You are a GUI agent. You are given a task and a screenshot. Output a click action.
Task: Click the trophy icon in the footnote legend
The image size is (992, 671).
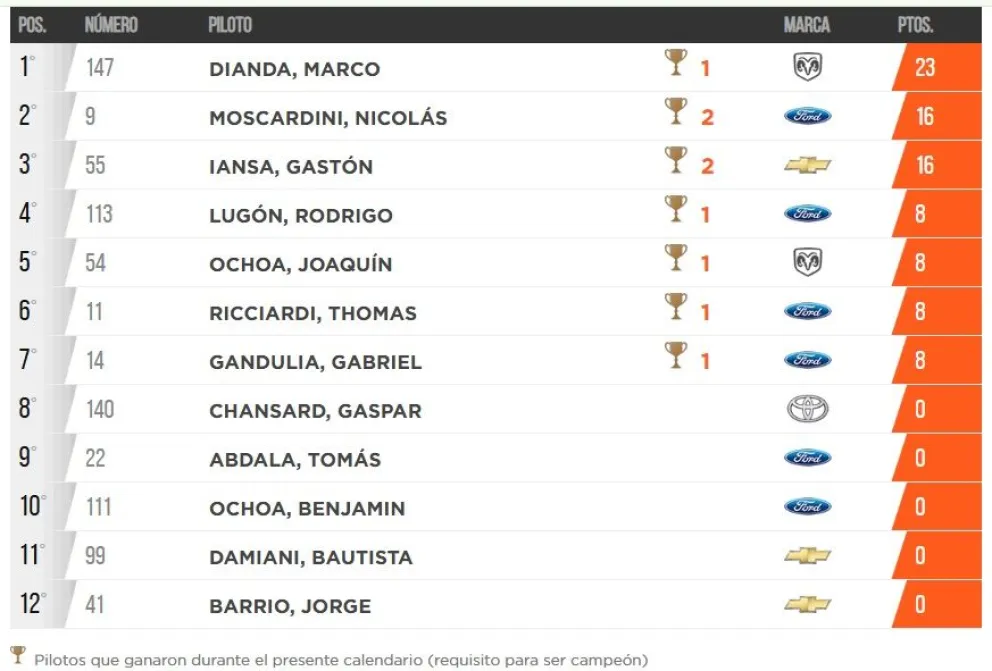tap(18, 657)
